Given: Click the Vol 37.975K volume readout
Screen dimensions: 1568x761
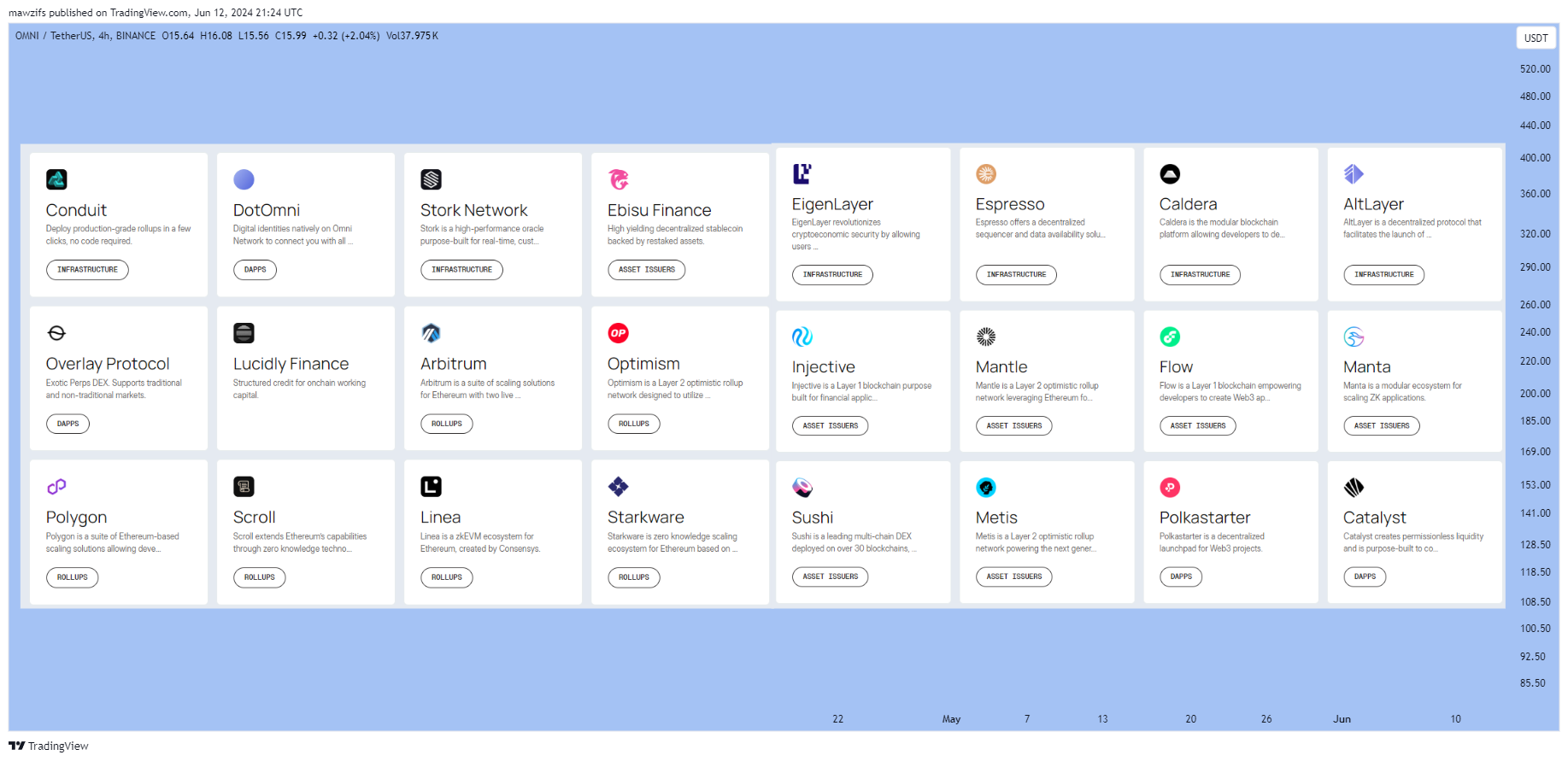Looking at the screenshot, I should tap(412, 36).
